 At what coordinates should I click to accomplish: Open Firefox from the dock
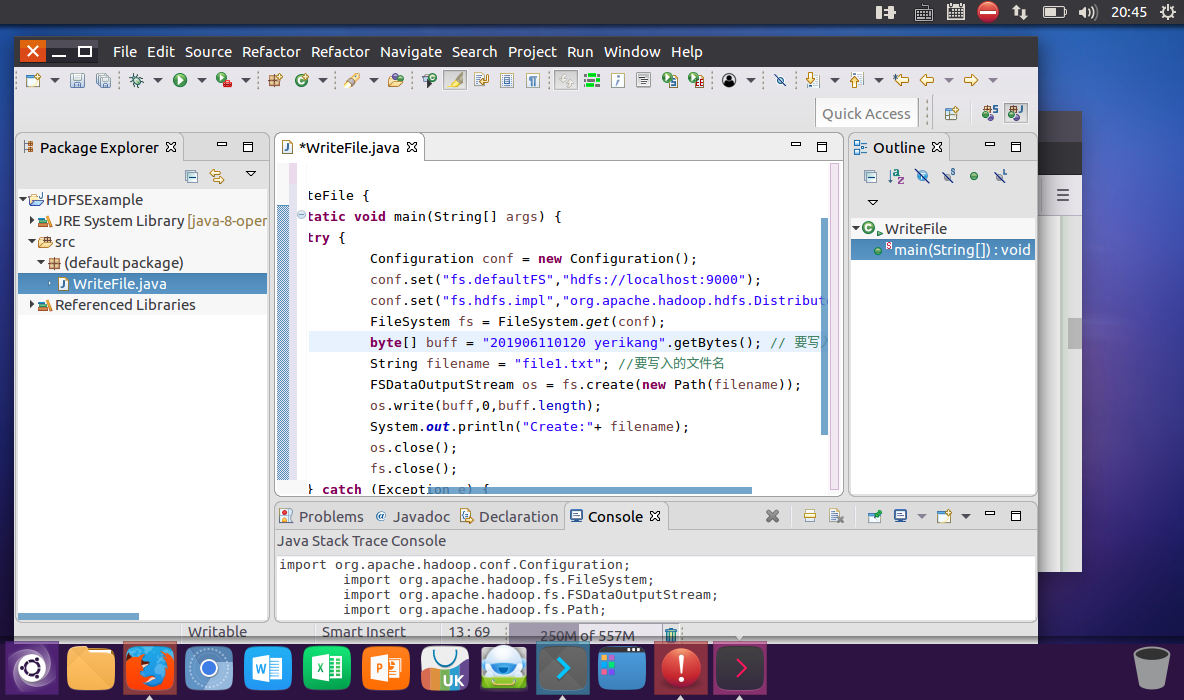[150, 668]
